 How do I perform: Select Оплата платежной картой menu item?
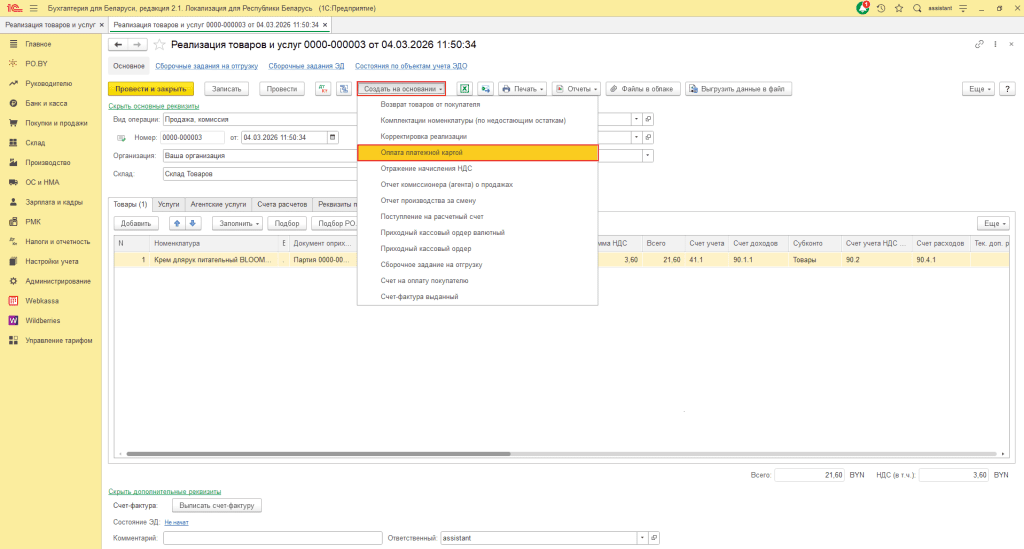tap(477, 153)
